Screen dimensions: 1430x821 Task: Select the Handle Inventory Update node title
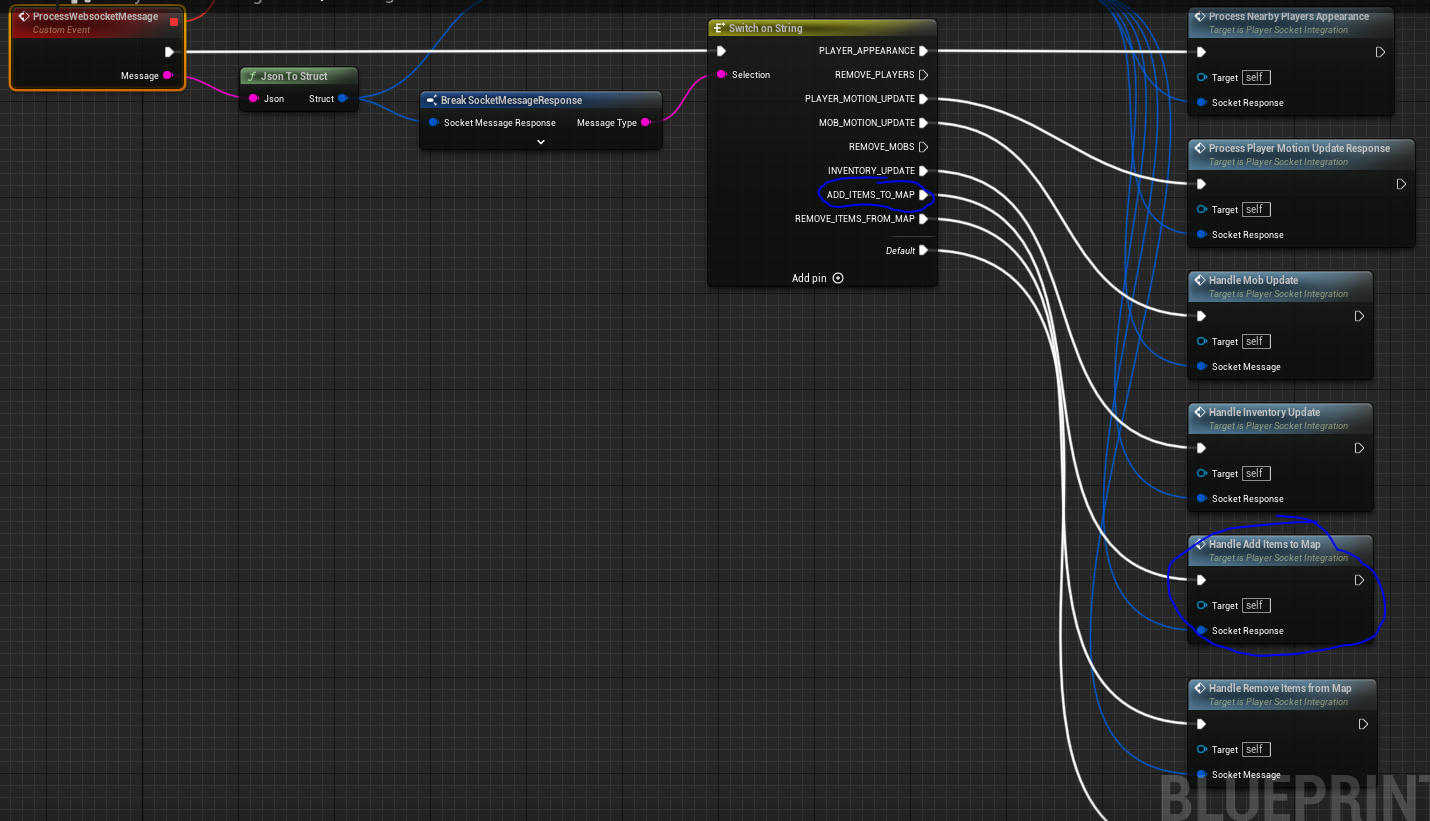[1264, 412]
